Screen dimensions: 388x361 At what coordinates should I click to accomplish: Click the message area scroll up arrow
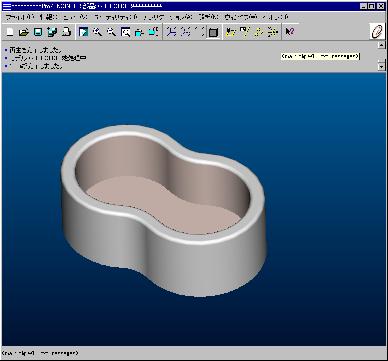381,45
